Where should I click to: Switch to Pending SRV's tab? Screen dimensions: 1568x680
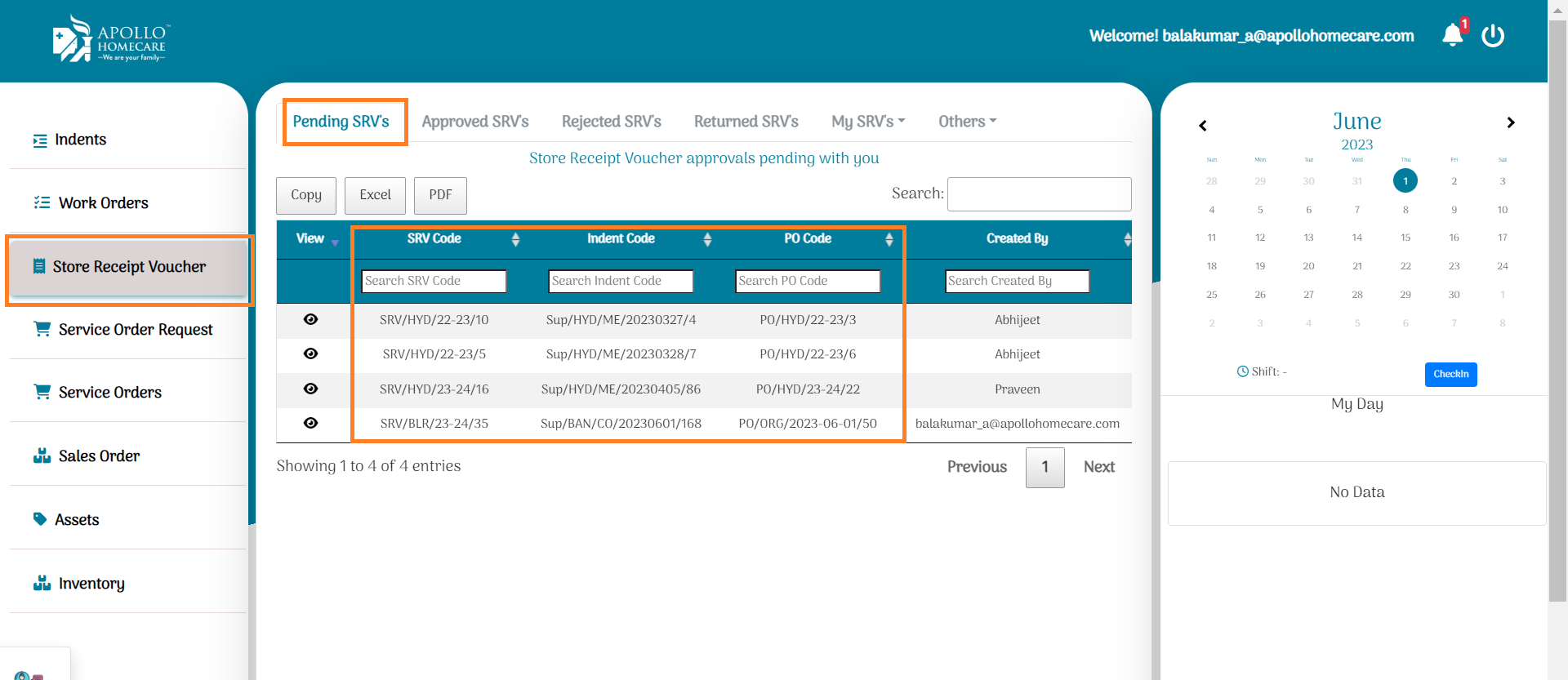341,122
